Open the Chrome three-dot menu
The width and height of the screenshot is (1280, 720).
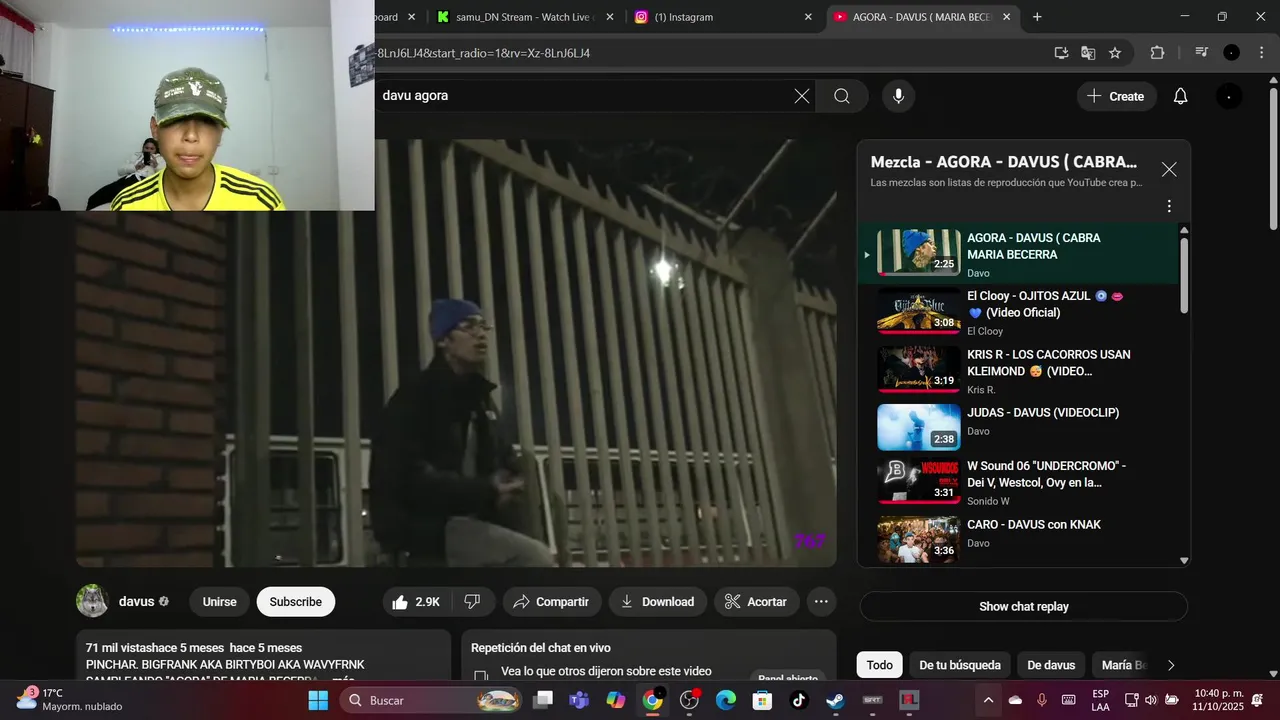(x=1260, y=53)
